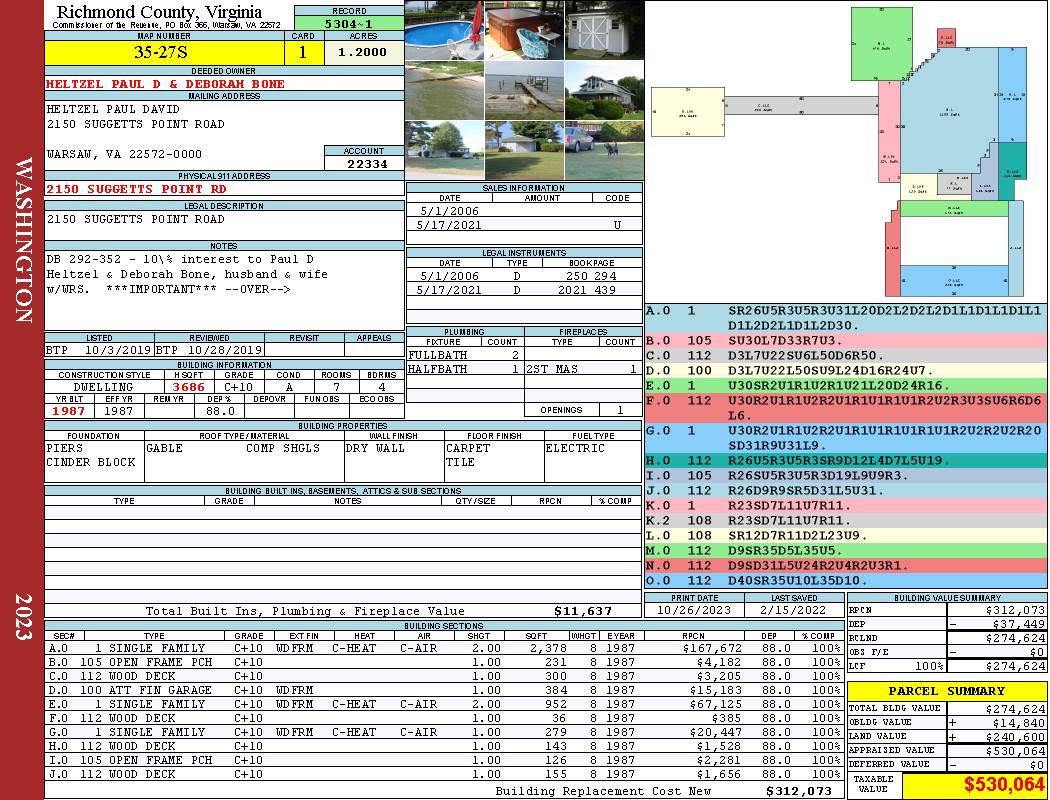The width and height of the screenshot is (1050, 800).
Task: Click book page 2021 439 in Legal Instruments
Action: 587,290
